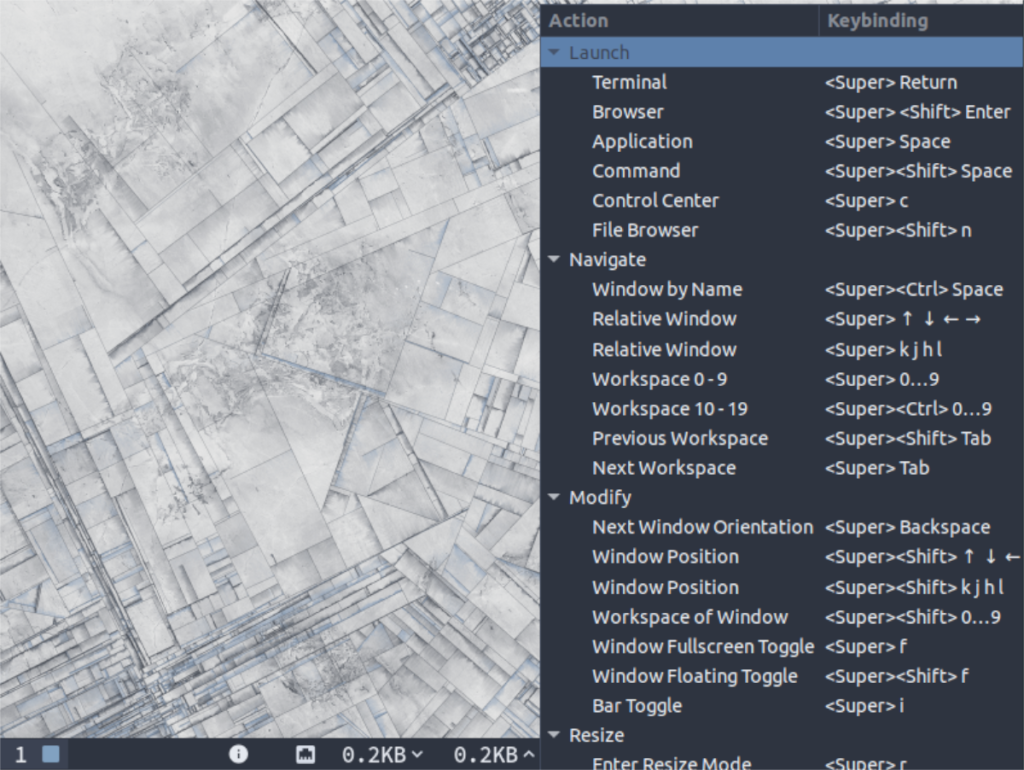Click the info icon in the status bar
The image size is (1024, 770).
coord(238,755)
